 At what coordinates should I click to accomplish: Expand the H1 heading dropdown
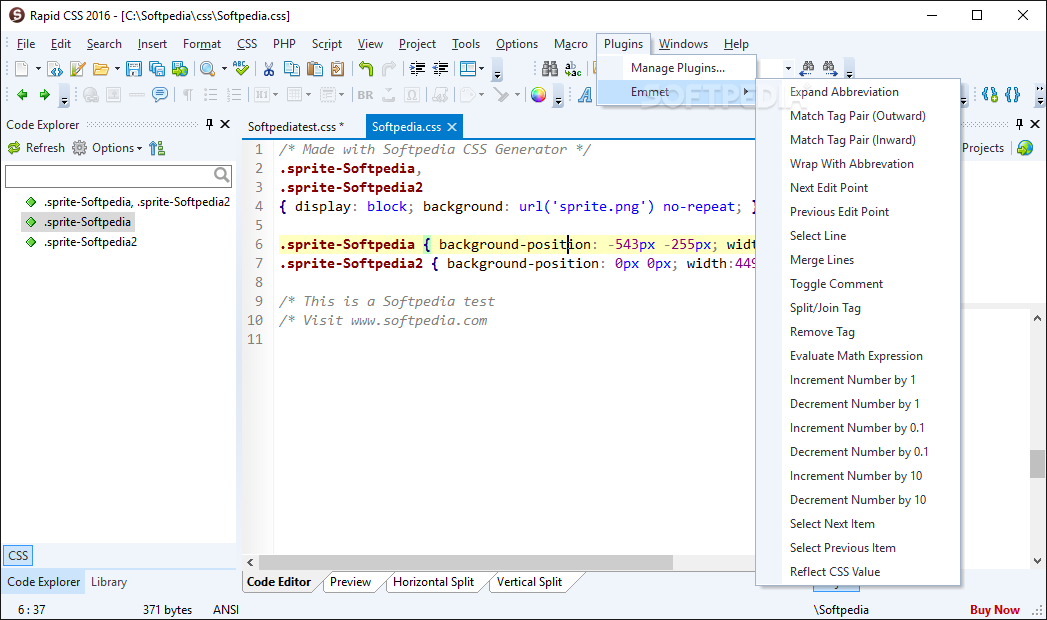(x=275, y=95)
